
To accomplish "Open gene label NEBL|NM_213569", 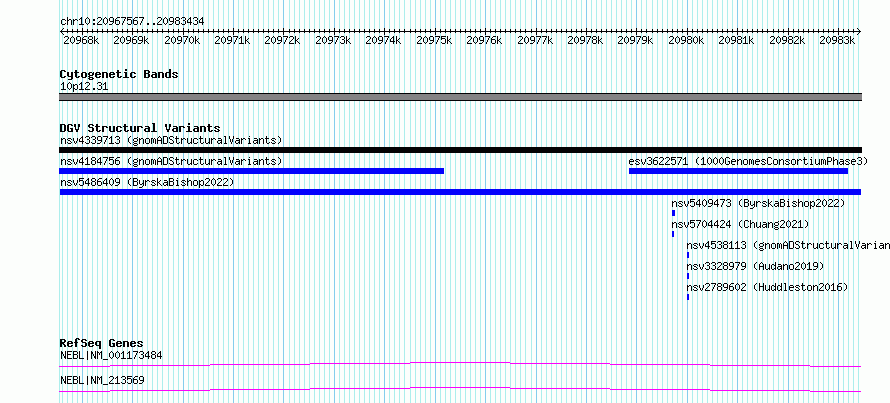I will click(102, 380).
